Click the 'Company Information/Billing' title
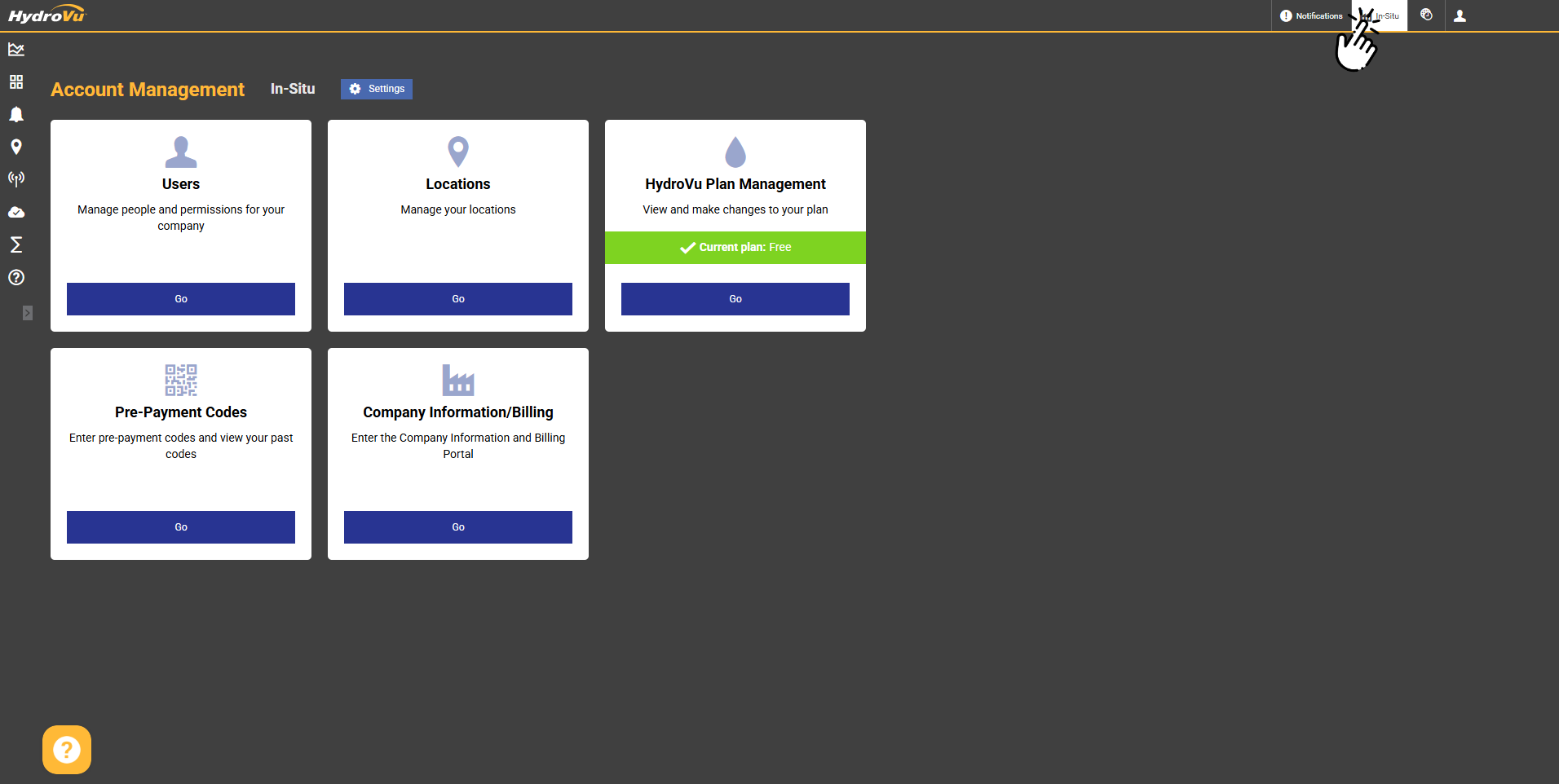The image size is (1559, 784). pos(458,412)
